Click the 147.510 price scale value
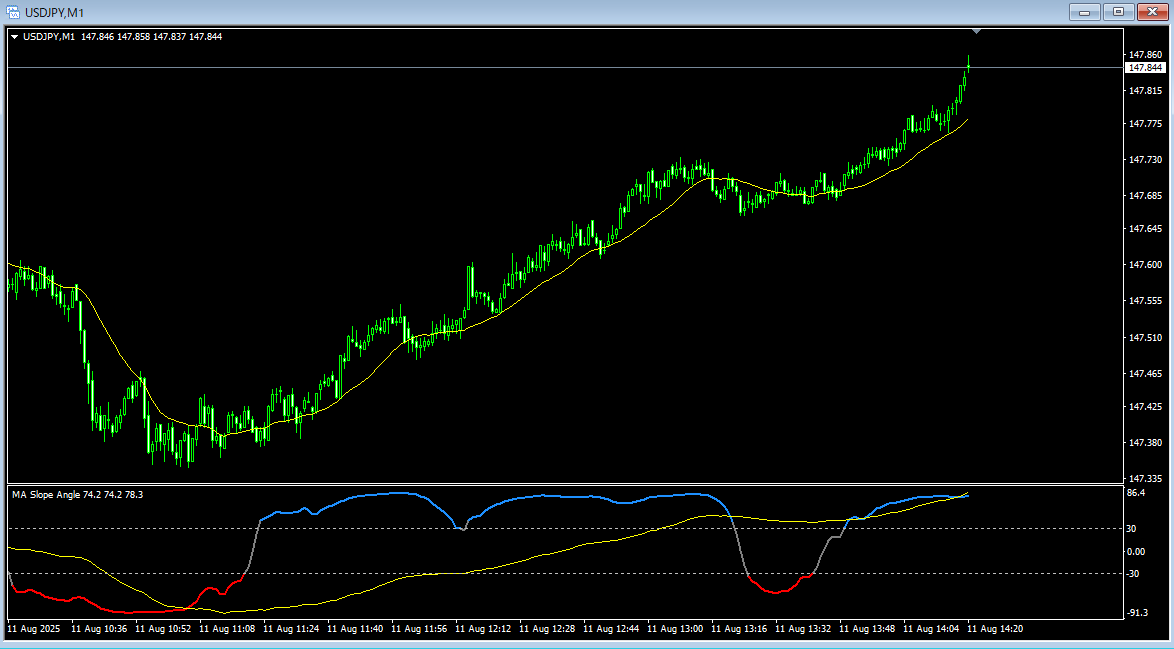 [1146, 338]
